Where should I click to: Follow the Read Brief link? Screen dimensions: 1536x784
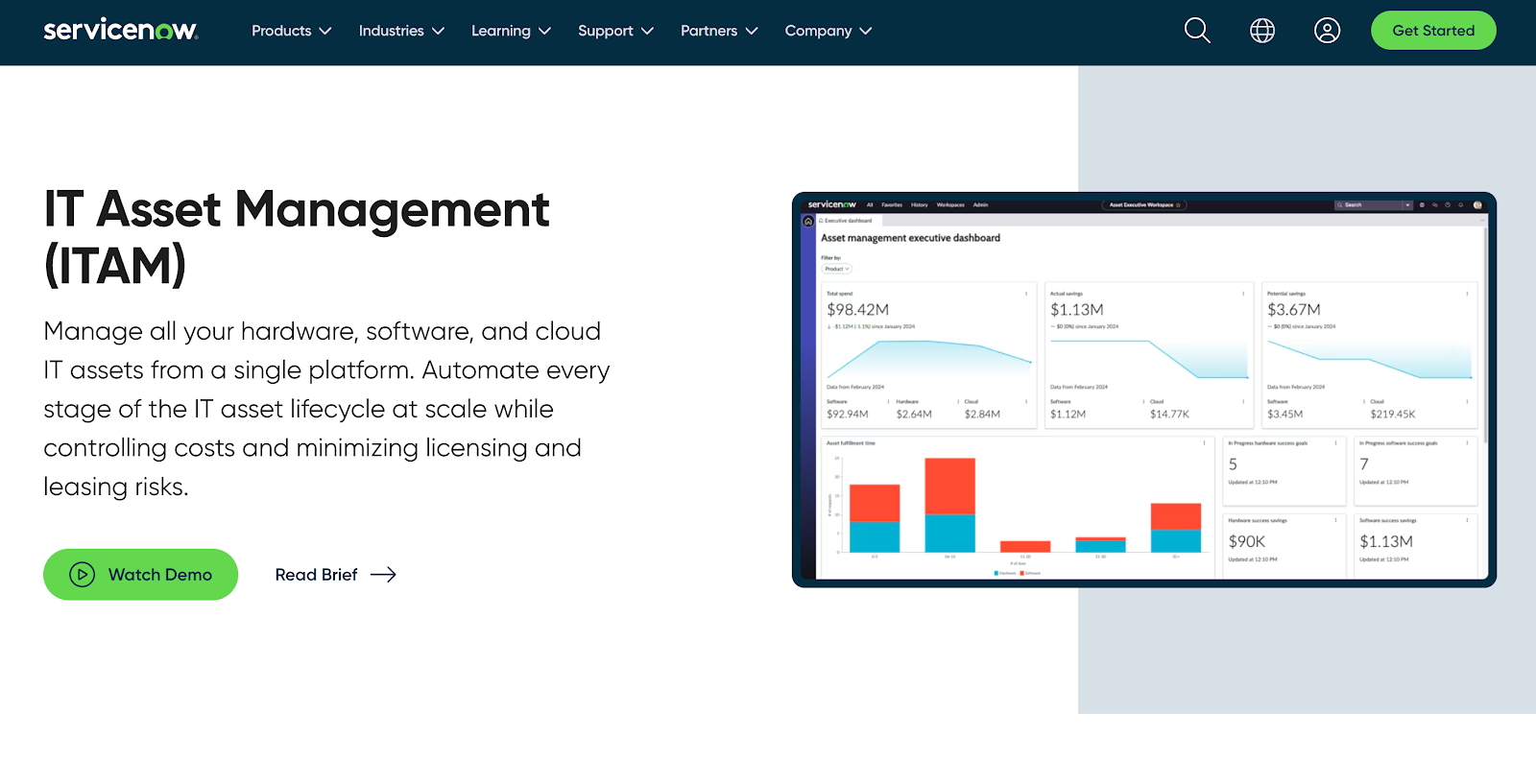[x=336, y=575]
